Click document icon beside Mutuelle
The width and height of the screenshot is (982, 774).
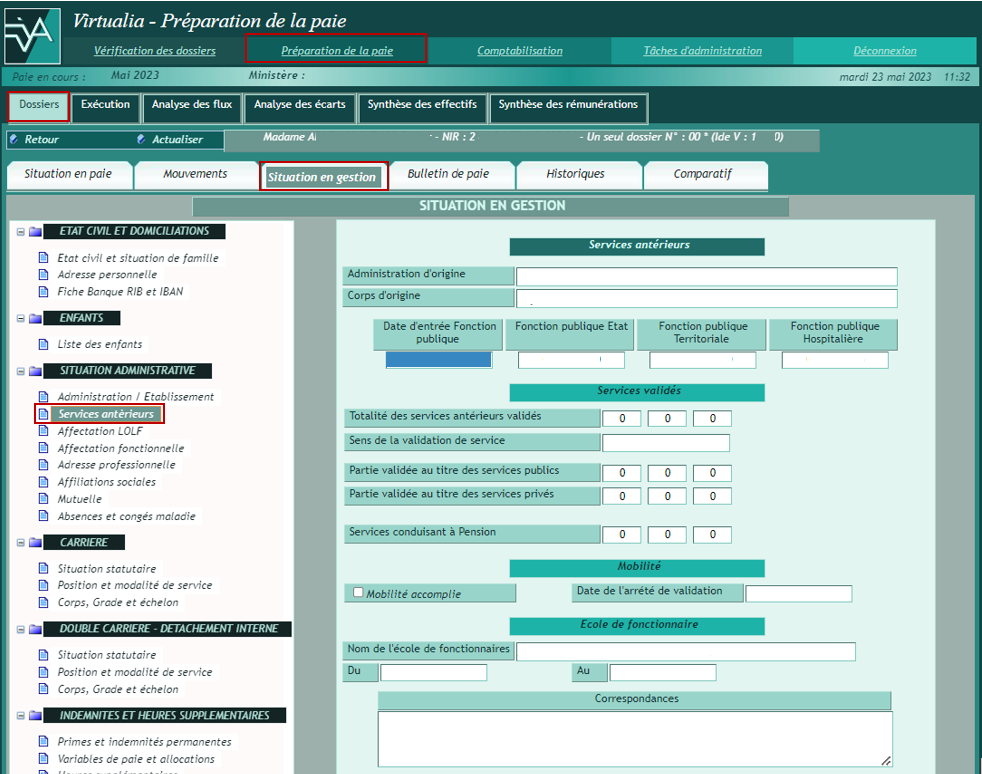point(43,499)
